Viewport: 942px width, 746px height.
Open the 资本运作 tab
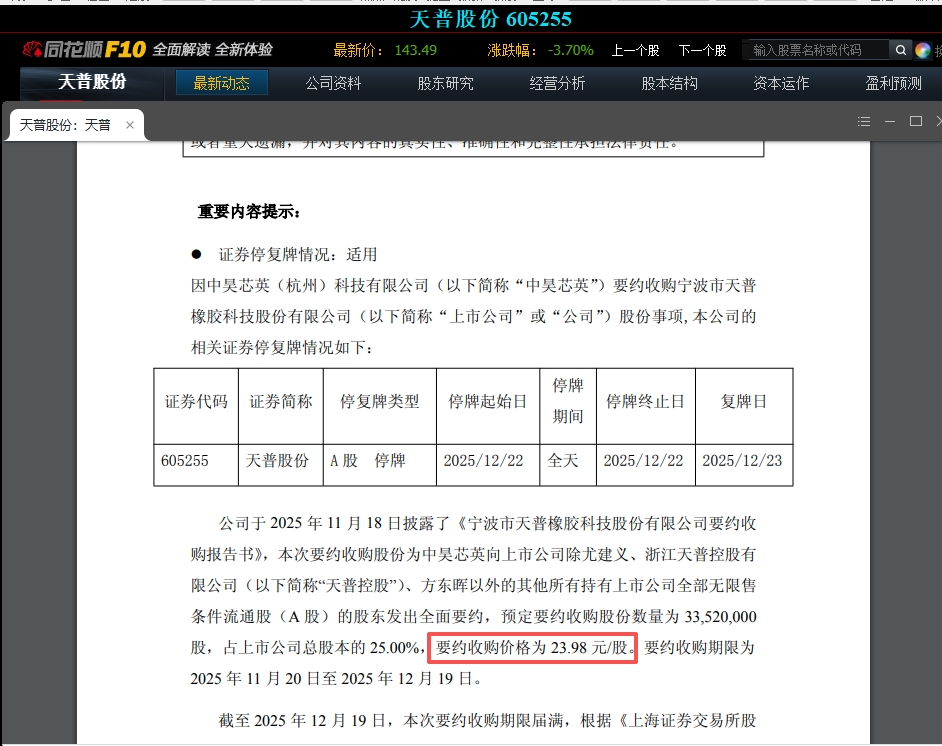(781, 83)
